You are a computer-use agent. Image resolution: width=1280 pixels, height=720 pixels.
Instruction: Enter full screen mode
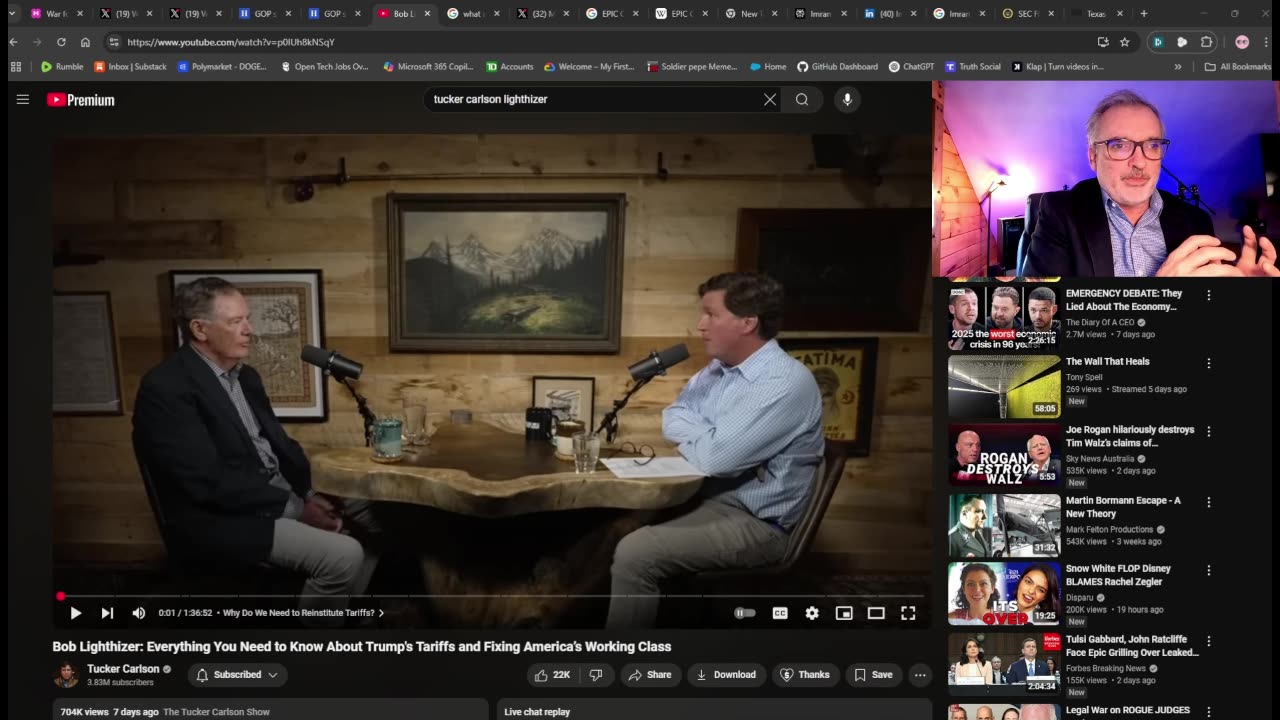(x=908, y=613)
